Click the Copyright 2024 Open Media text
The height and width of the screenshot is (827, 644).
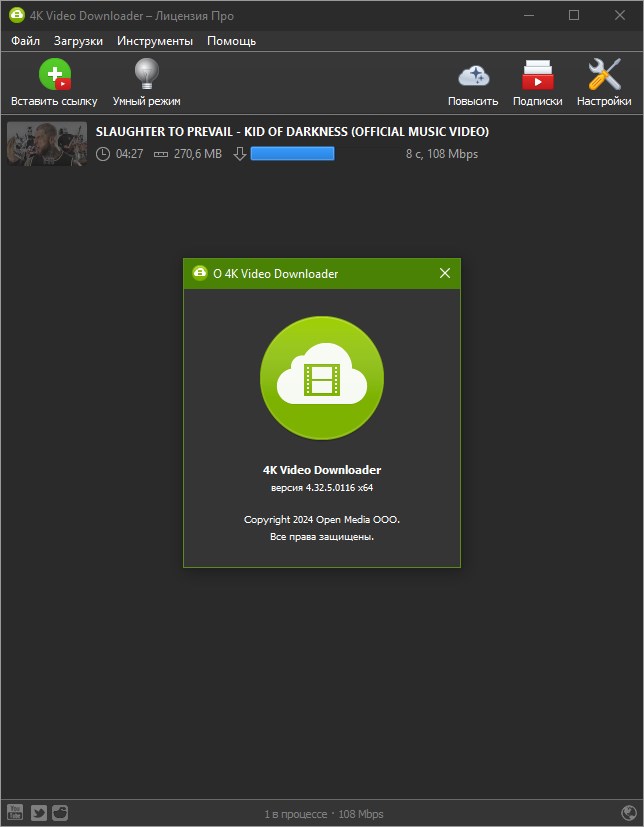coord(322,520)
